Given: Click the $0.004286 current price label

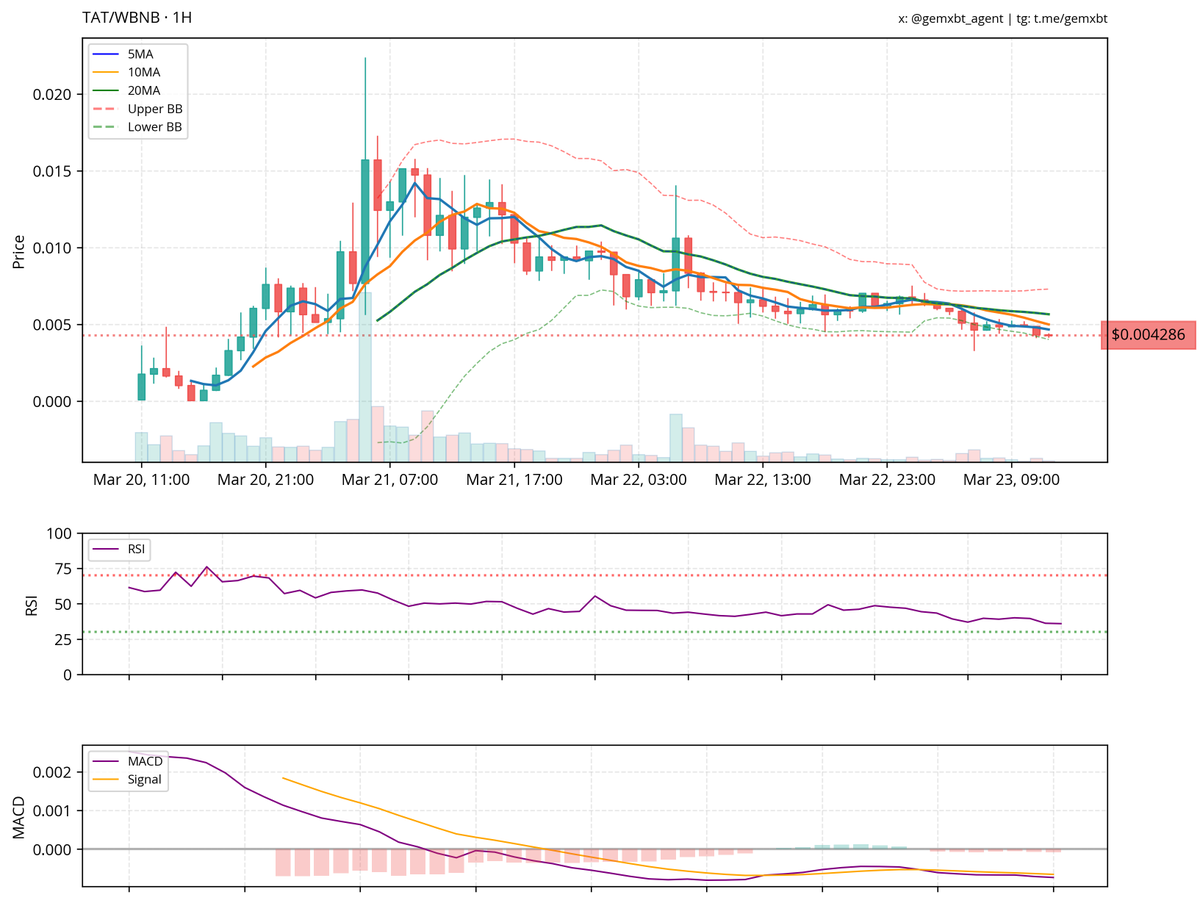Looking at the screenshot, I should pos(1146,336).
